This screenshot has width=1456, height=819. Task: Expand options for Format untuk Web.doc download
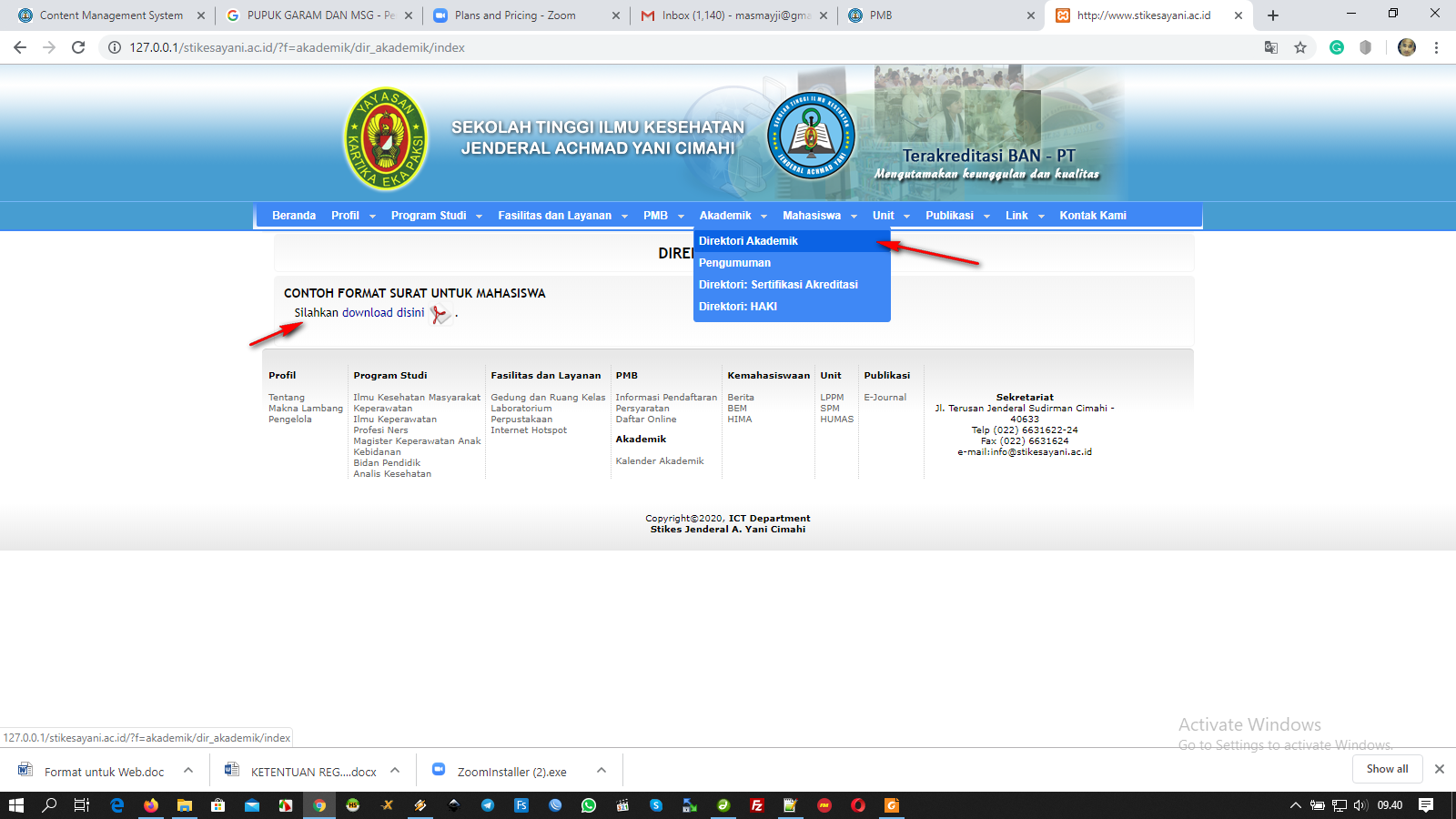[x=188, y=771]
